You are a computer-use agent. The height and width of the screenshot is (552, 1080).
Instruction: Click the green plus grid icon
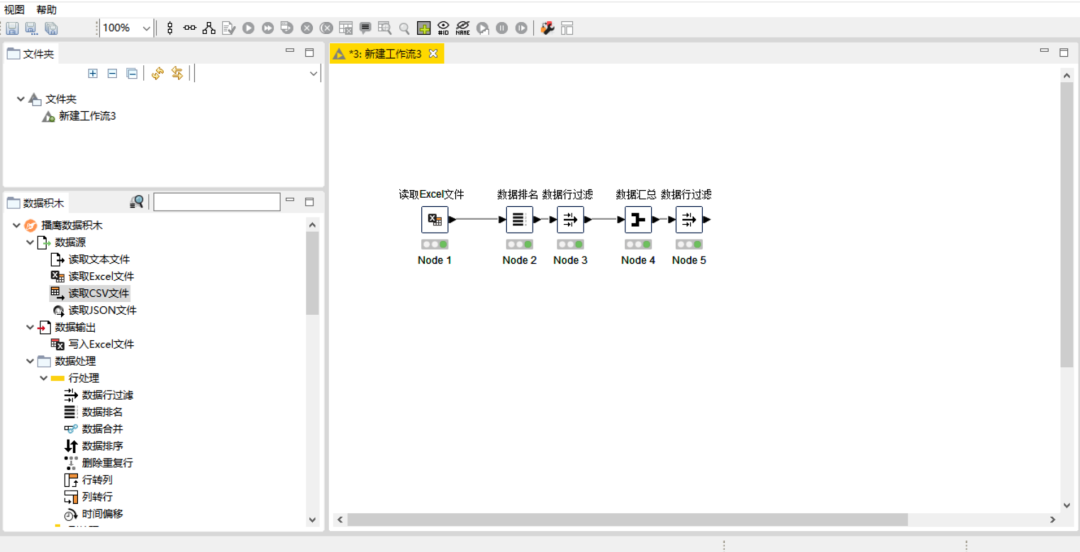coord(424,28)
